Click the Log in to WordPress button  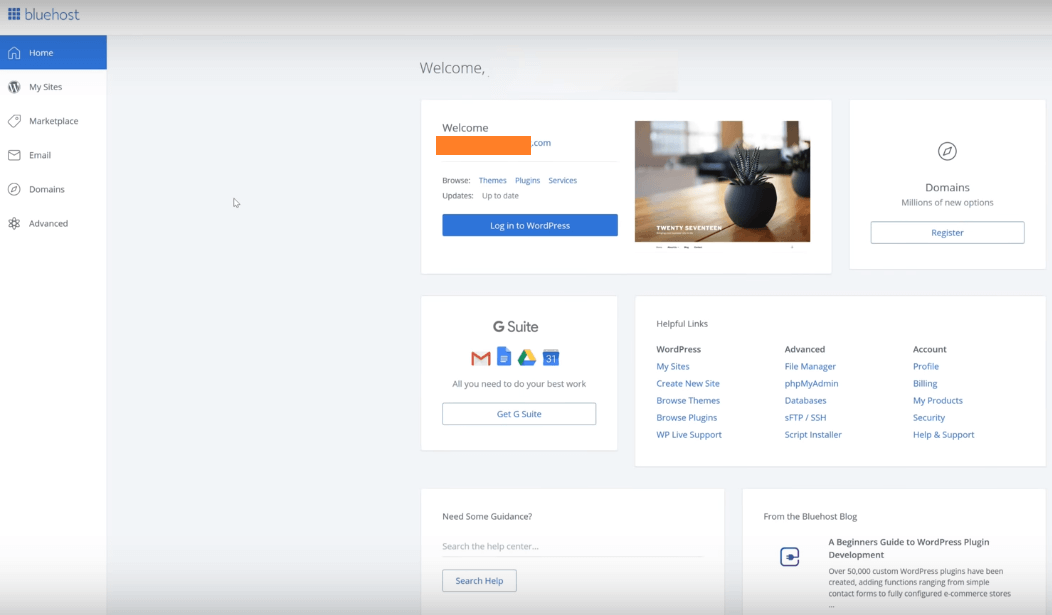point(529,225)
